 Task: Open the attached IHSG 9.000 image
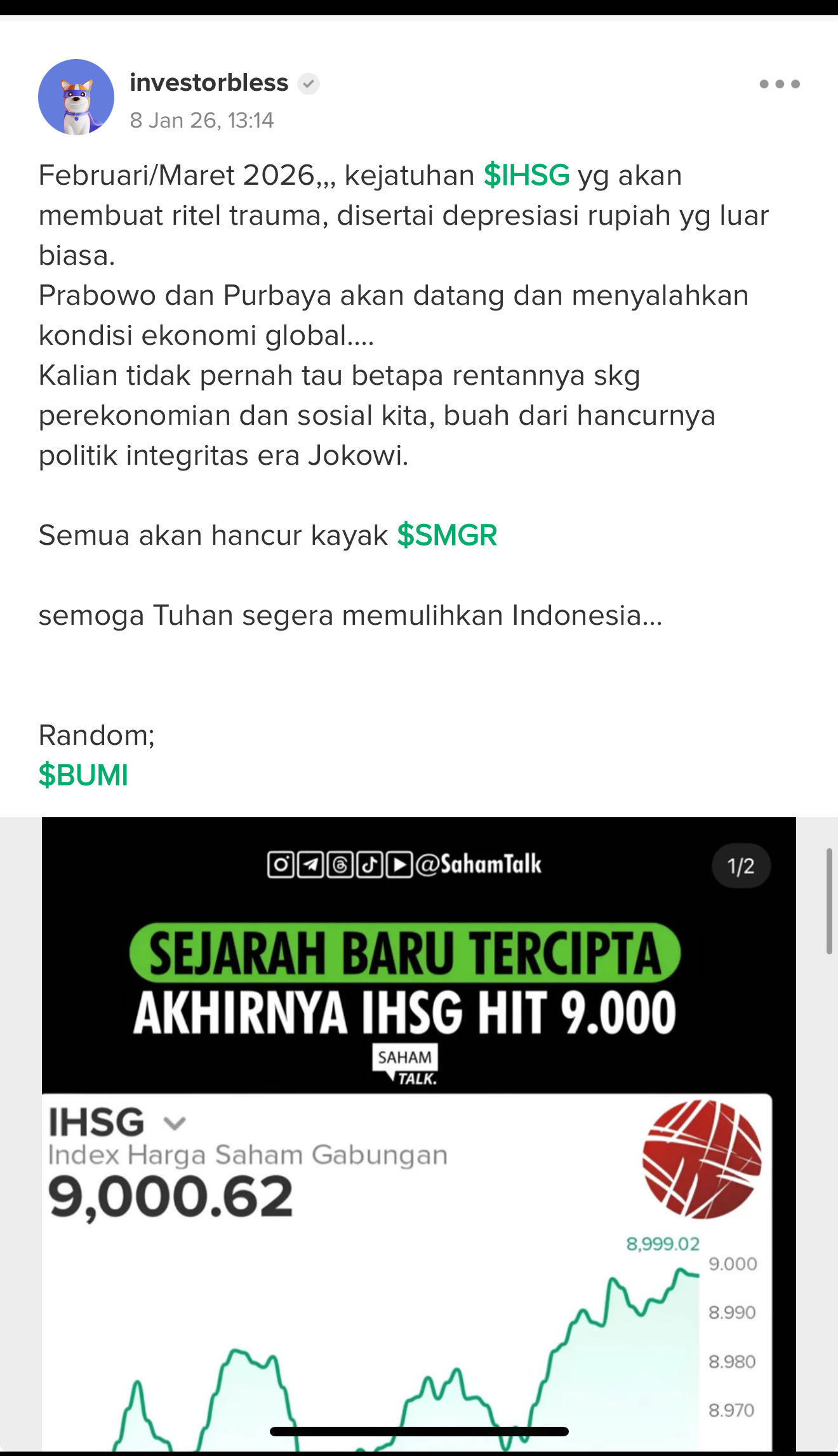tap(419, 1134)
